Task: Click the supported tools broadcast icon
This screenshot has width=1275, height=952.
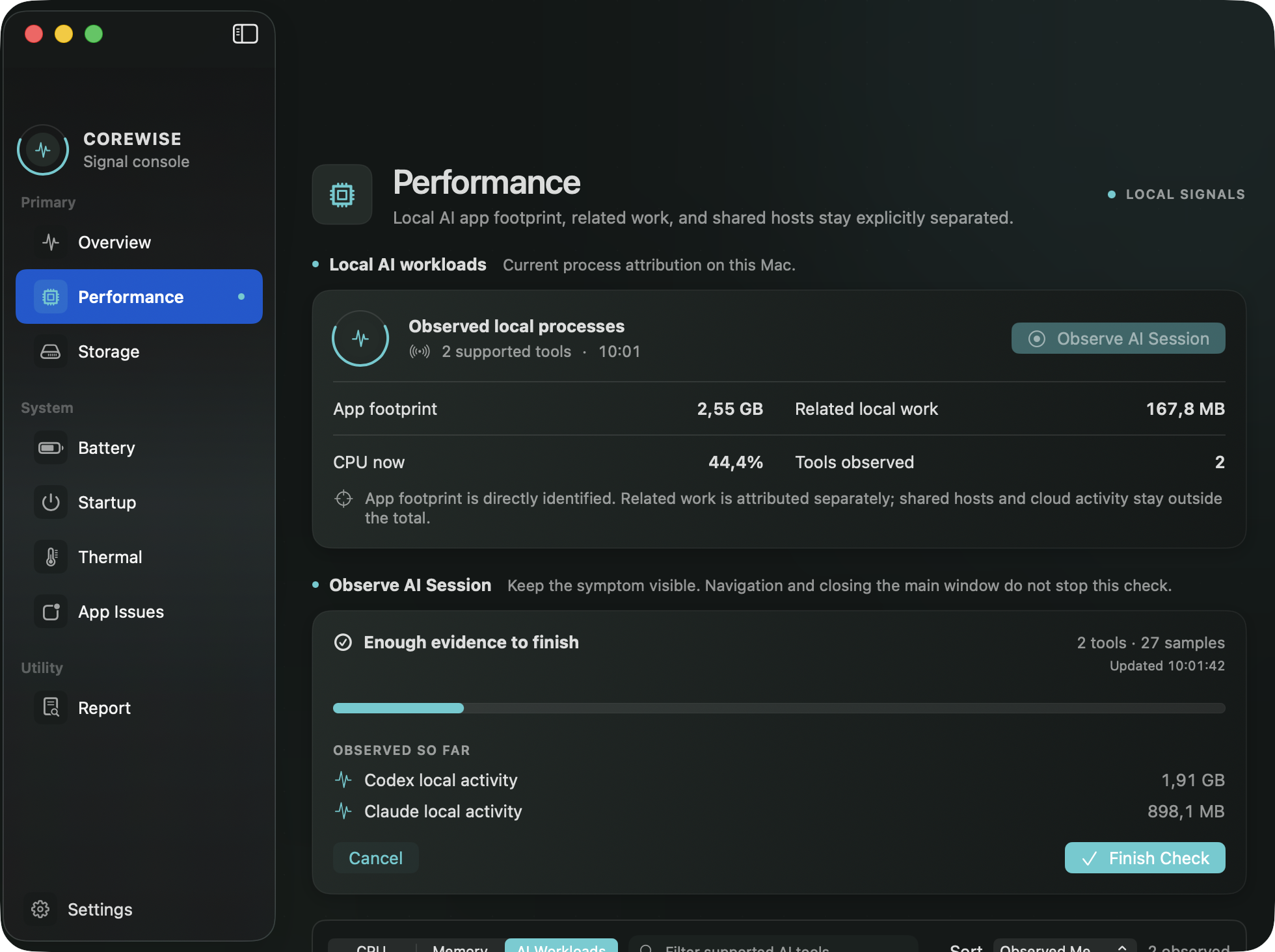Action: pyautogui.click(x=420, y=352)
